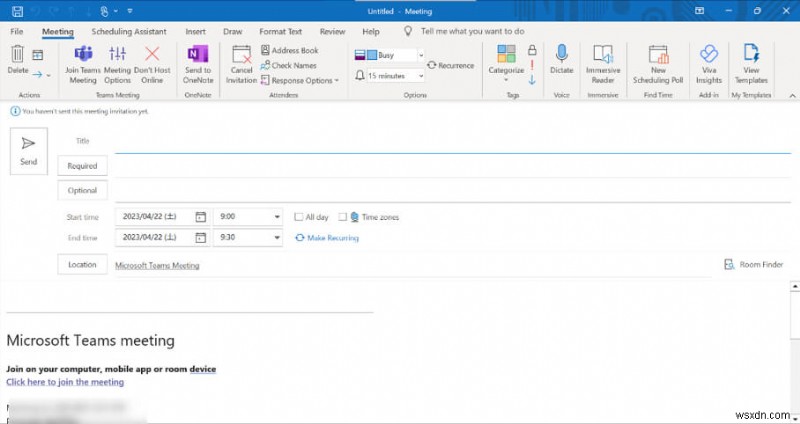The width and height of the screenshot is (800, 424).
Task: Open the Review tab
Action: (x=332, y=31)
